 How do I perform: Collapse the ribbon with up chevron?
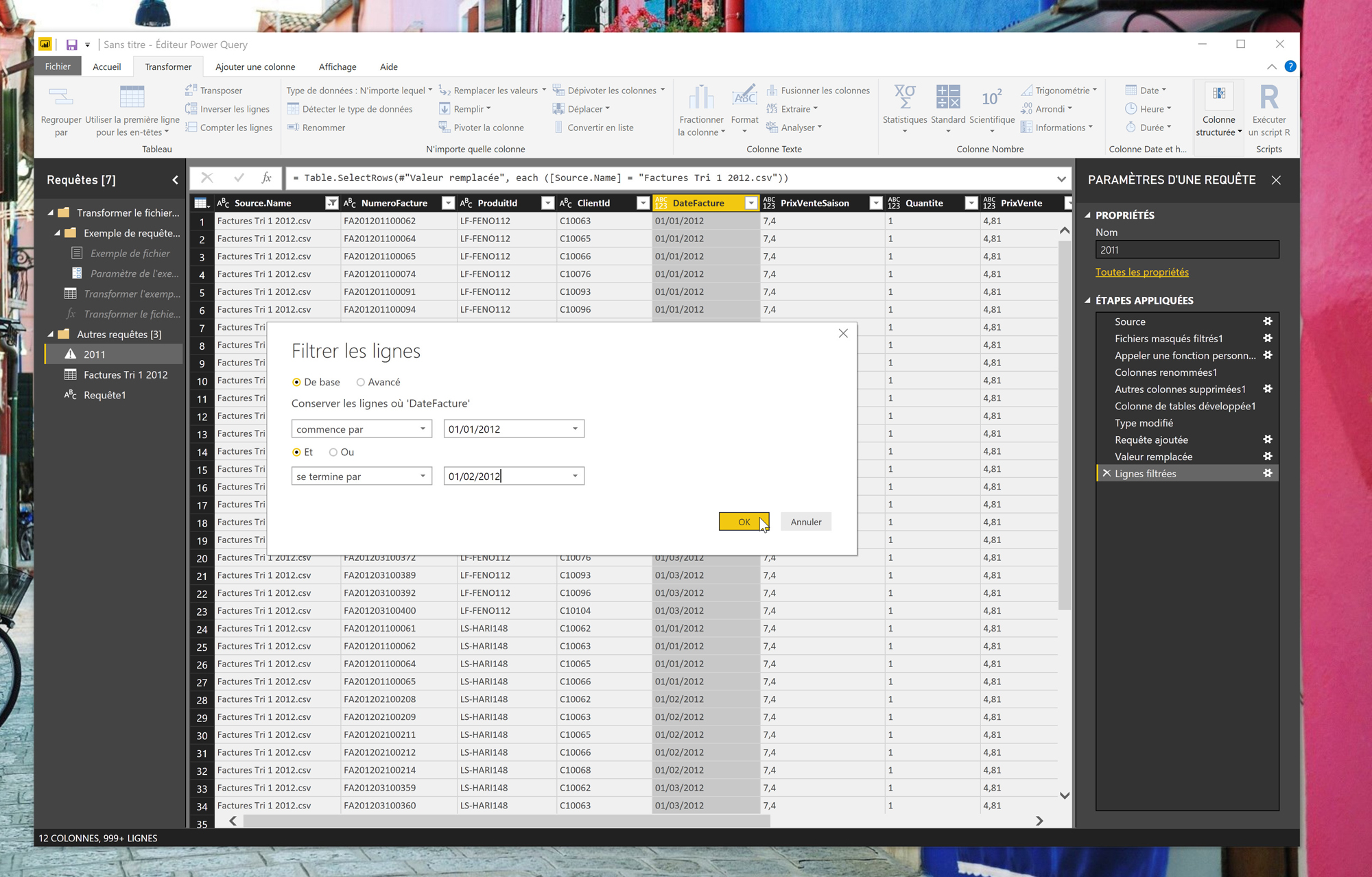(x=1271, y=67)
